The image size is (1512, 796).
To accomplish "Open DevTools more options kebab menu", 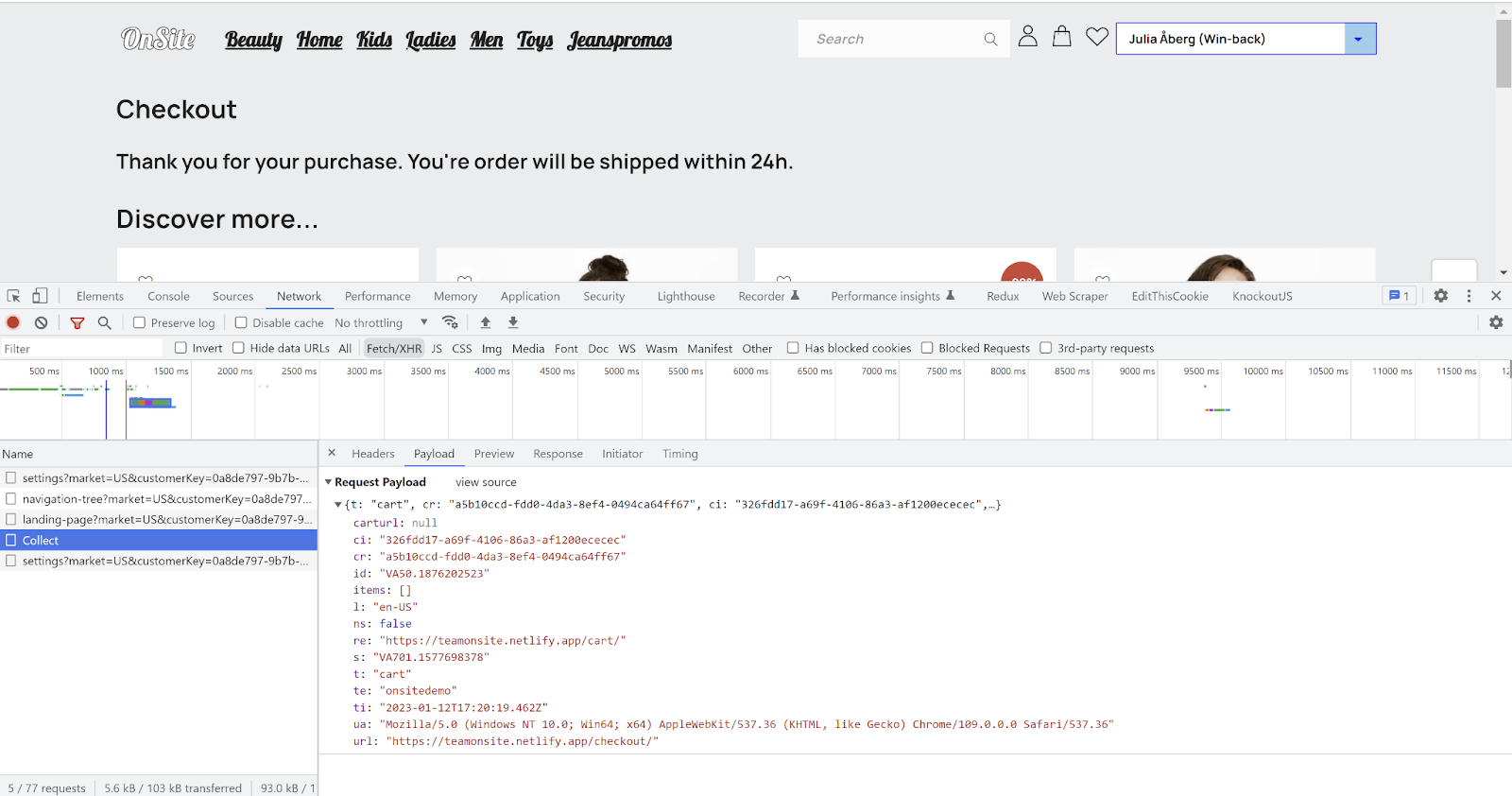I will 1469,296.
